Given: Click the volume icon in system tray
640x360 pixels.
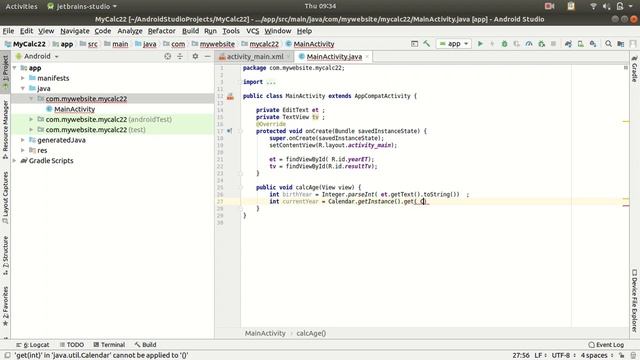Looking at the screenshot, I should tap(607, 6).
